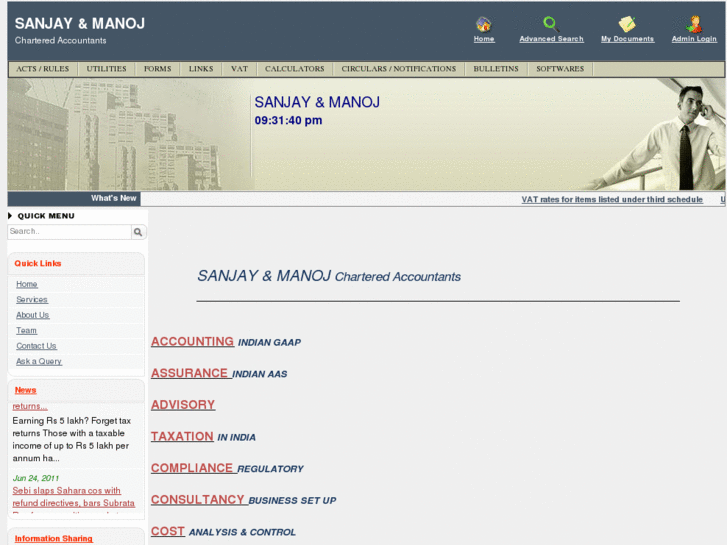Click the Admin Login person icon
The image size is (727, 545).
tap(694, 24)
